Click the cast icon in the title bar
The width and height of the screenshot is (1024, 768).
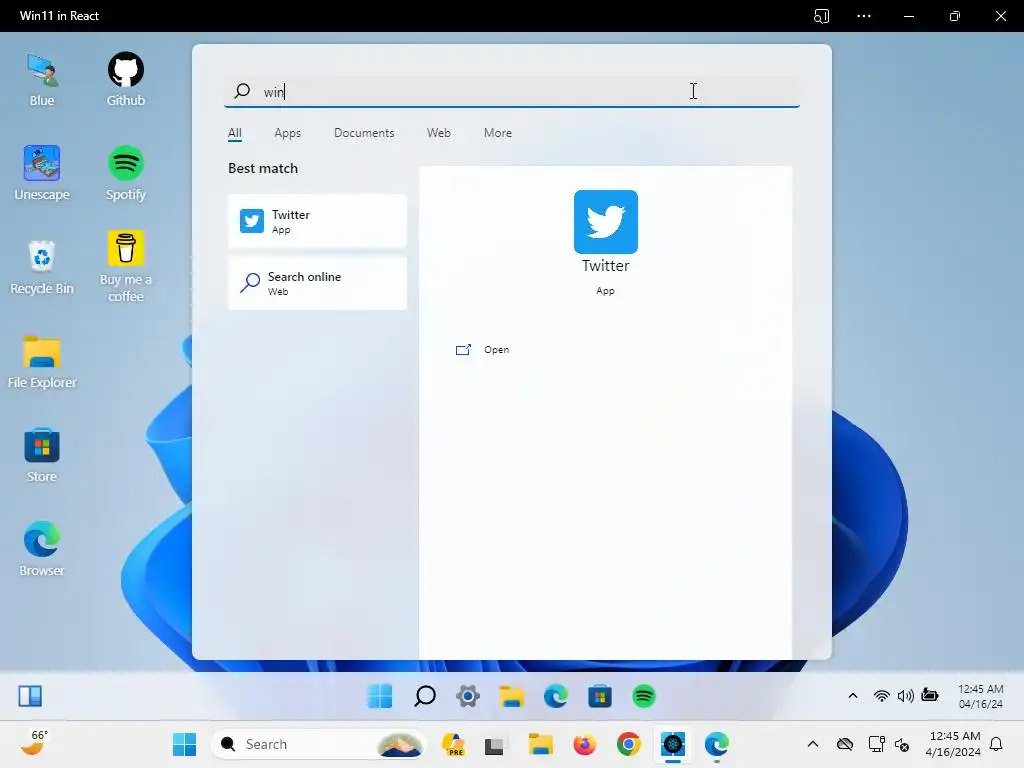pos(821,16)
